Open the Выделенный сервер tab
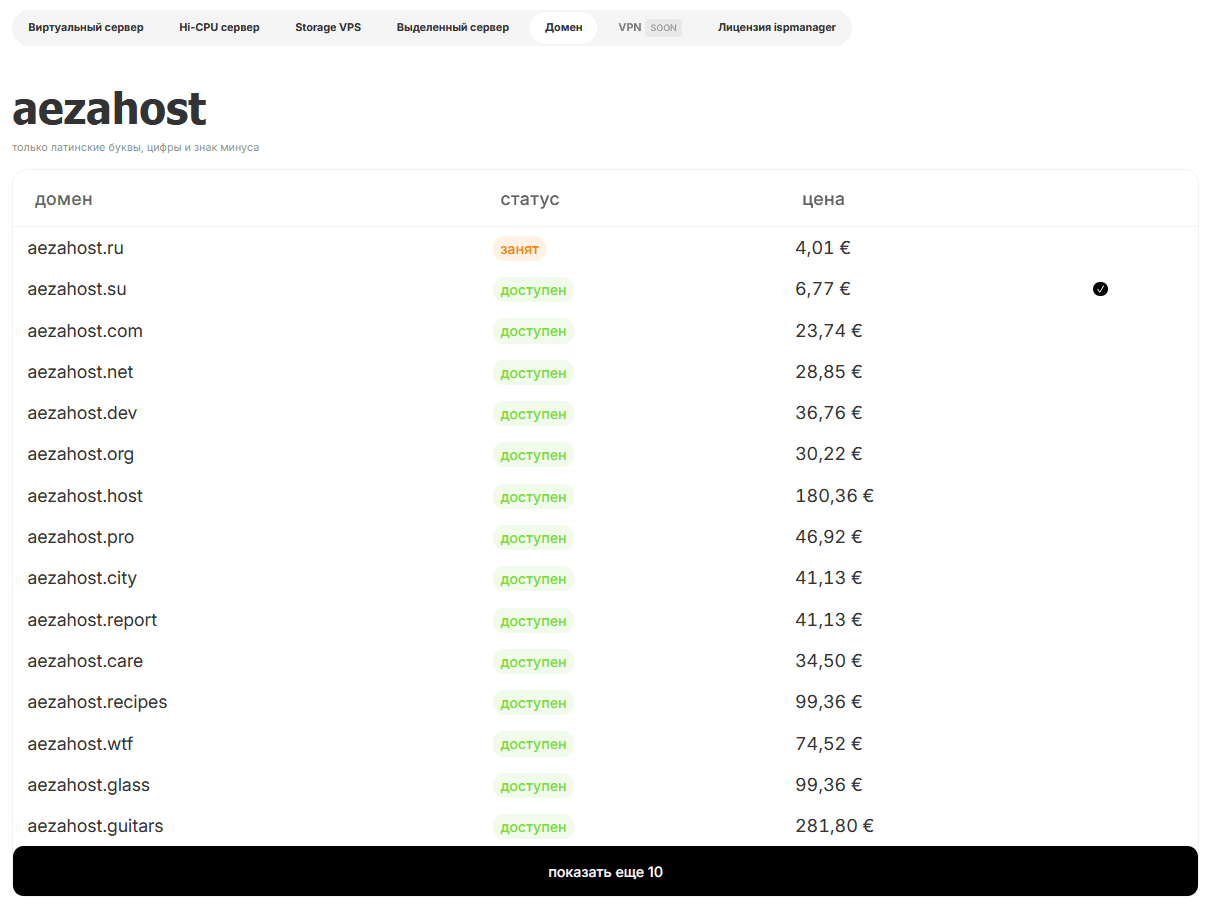Screen dimensions: 1230x911 [452, 28]
